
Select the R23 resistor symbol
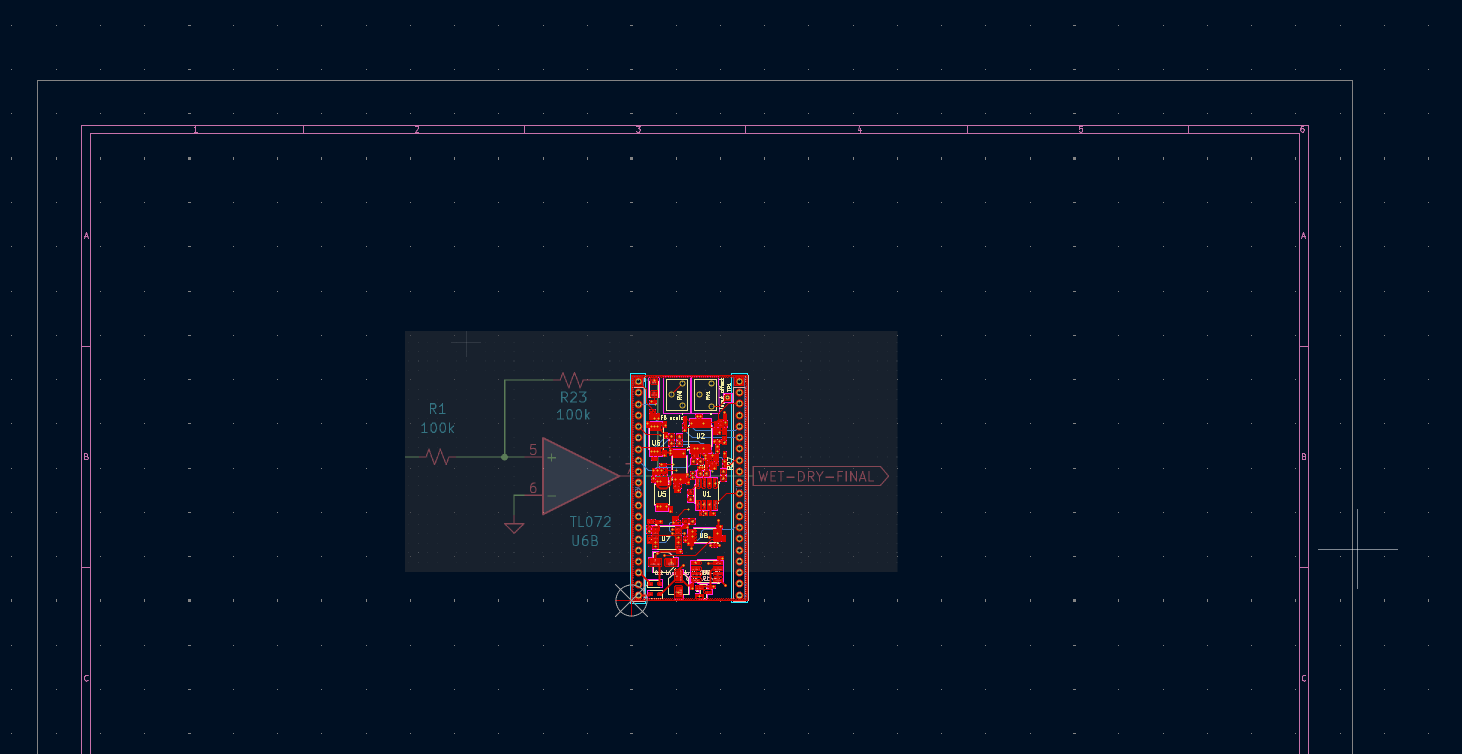coord(572,380)
